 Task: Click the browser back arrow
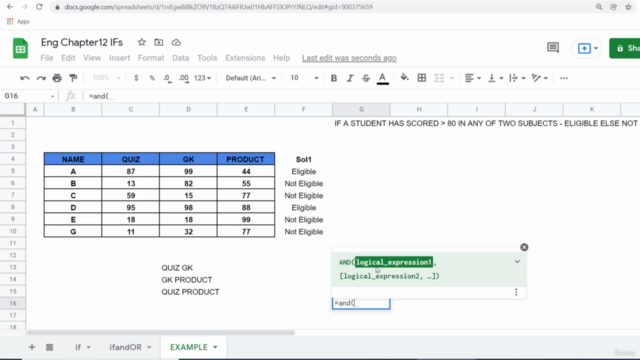pyautogui.click(x=10, y=7)
